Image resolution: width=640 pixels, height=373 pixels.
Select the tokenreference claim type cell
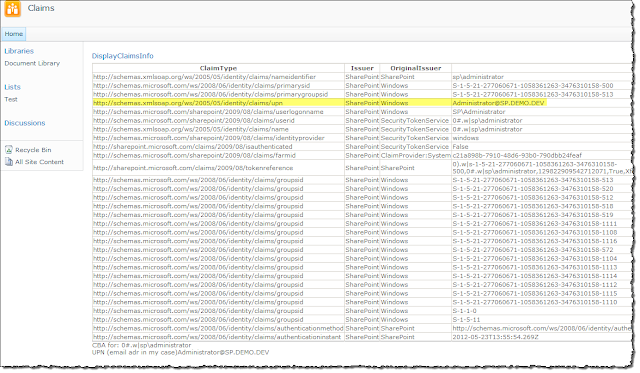218,168
